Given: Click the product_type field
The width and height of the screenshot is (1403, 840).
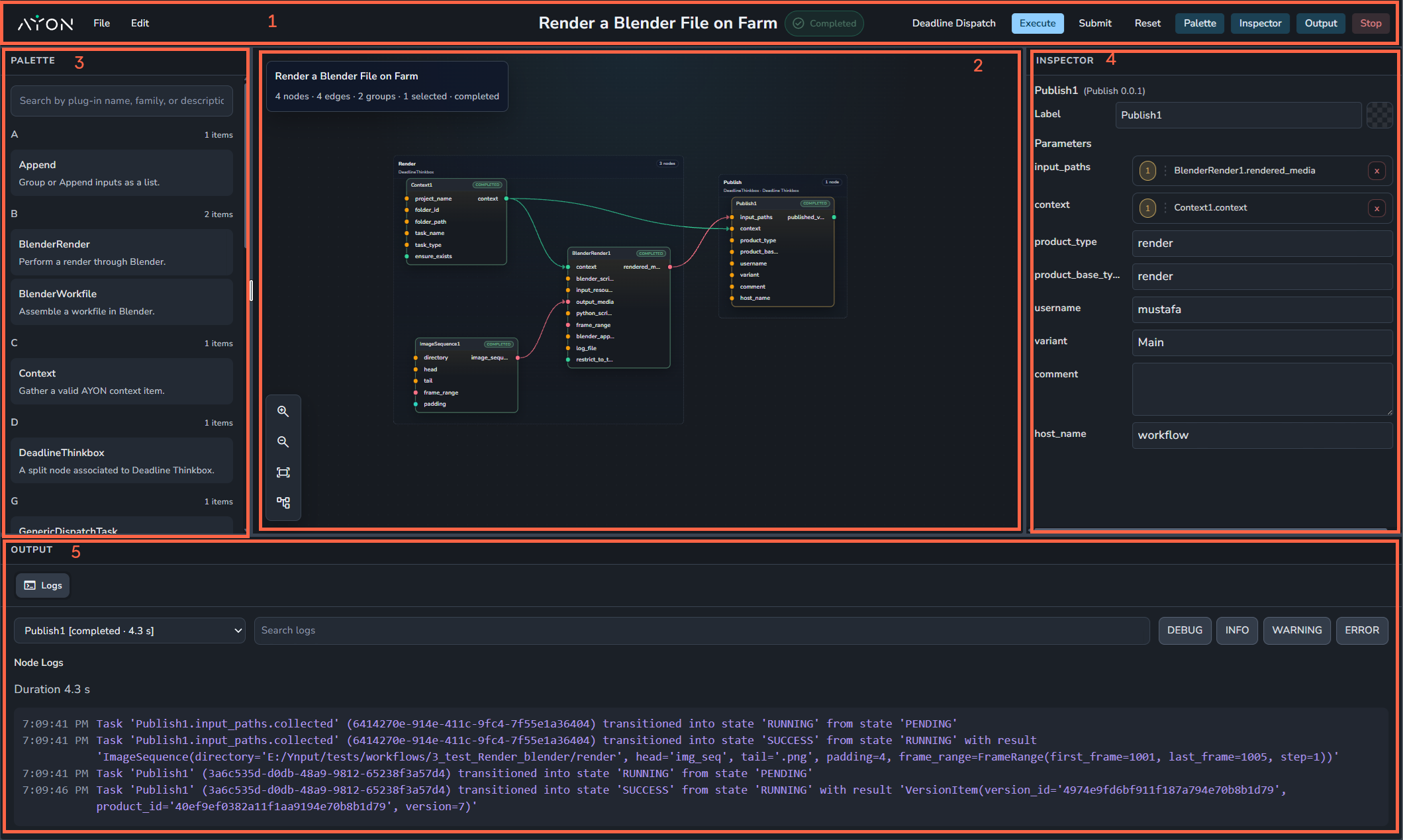Looking at the screenshot, I should click(1262, 243).
